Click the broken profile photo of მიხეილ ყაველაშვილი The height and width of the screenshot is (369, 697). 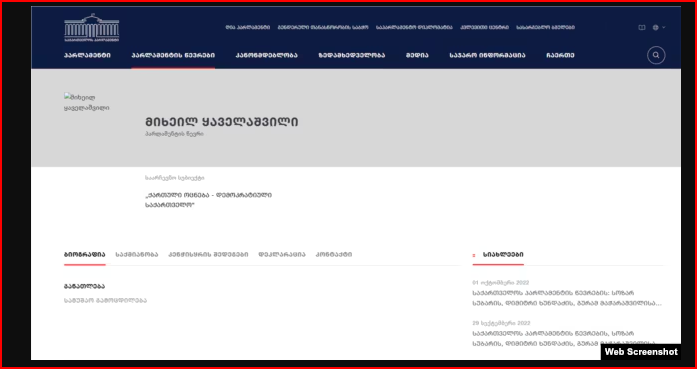click(x=87, y=103)
